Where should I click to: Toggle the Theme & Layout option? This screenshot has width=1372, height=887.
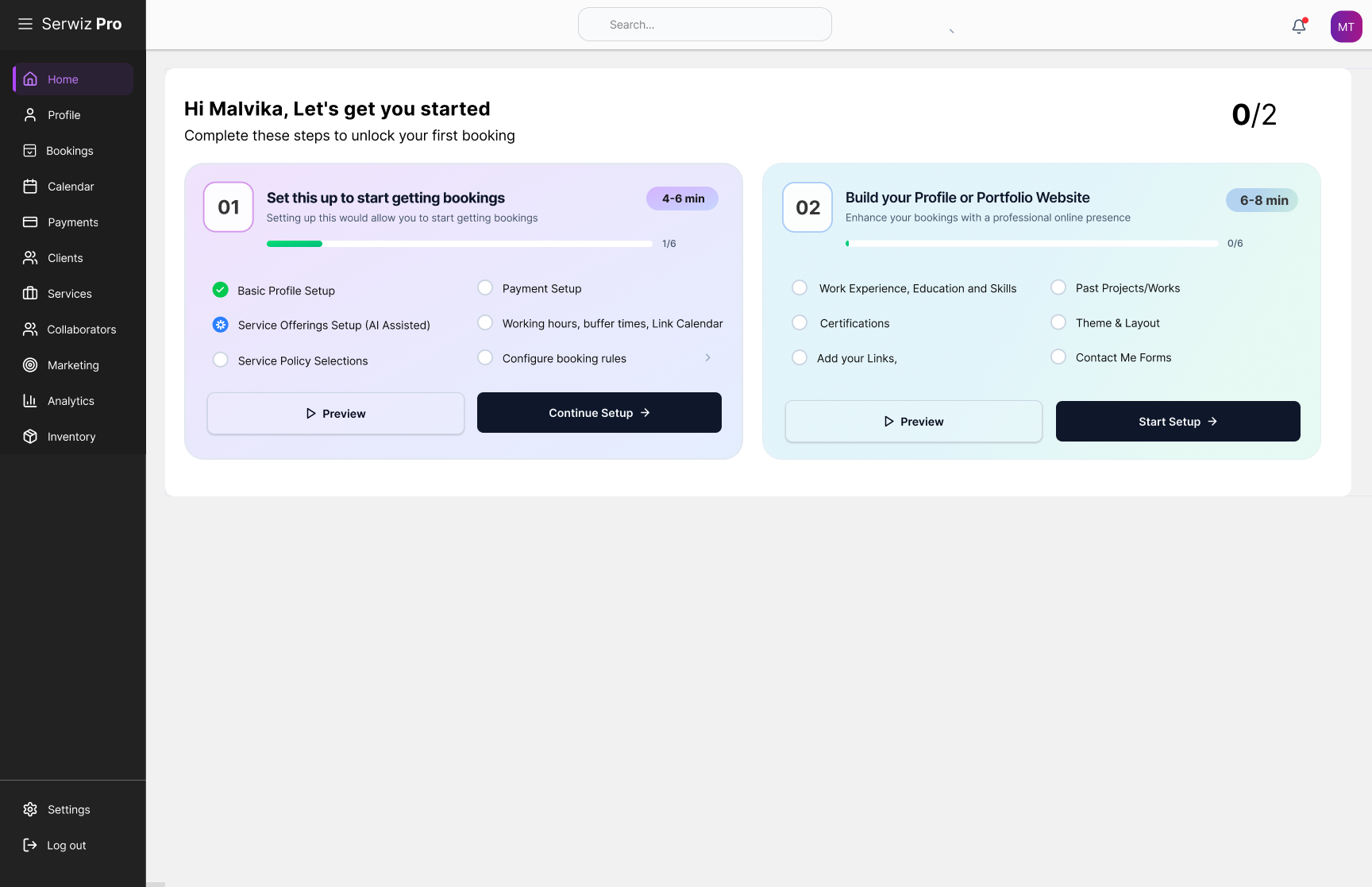click(1058, 322)
